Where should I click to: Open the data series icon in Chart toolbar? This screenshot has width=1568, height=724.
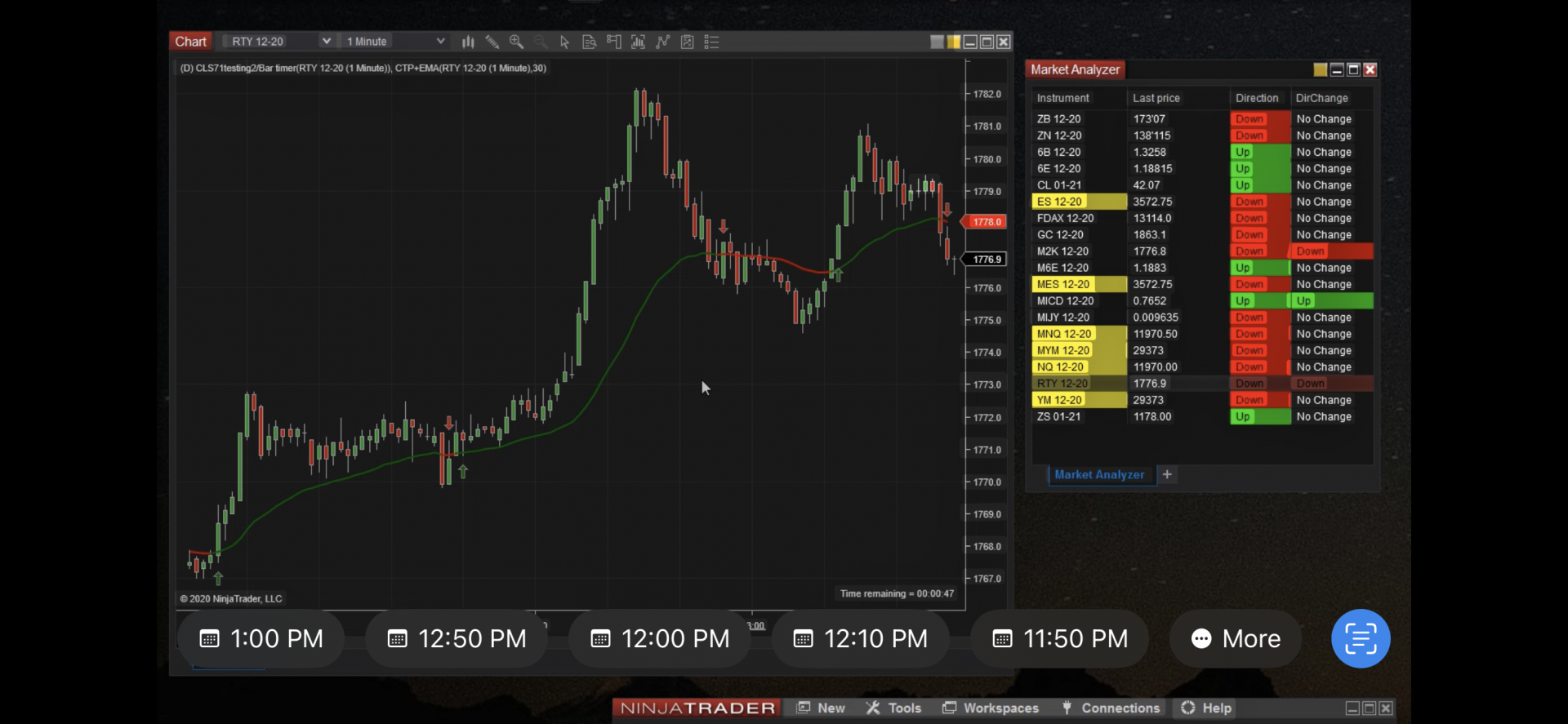pyautogui.click(x=638, y=42)
